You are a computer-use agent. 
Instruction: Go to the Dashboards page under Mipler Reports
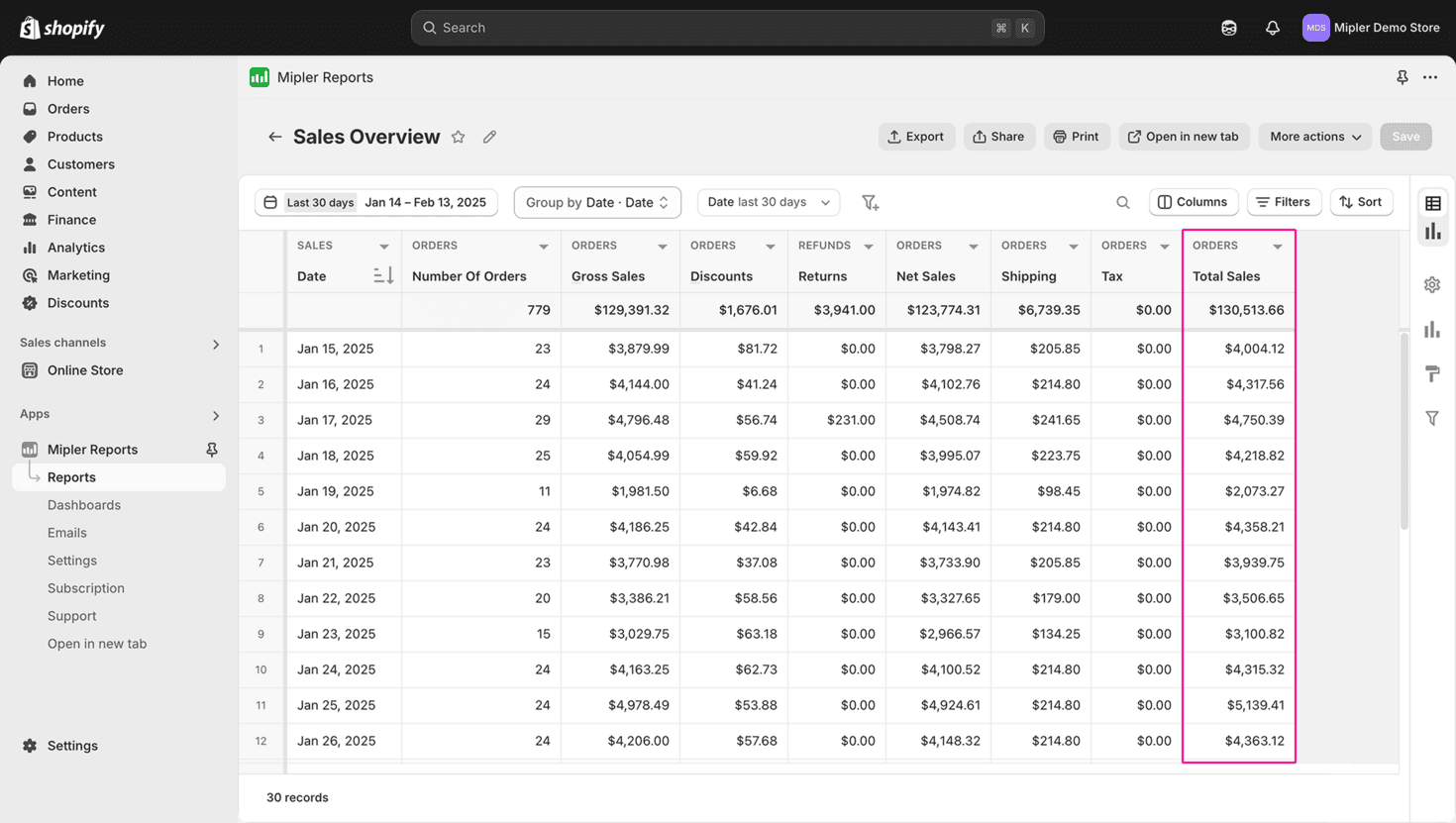tap(84, 504)
